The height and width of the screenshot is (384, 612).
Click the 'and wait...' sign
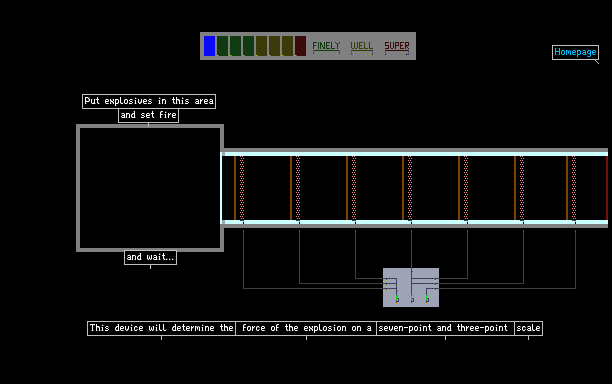[150, 257]
